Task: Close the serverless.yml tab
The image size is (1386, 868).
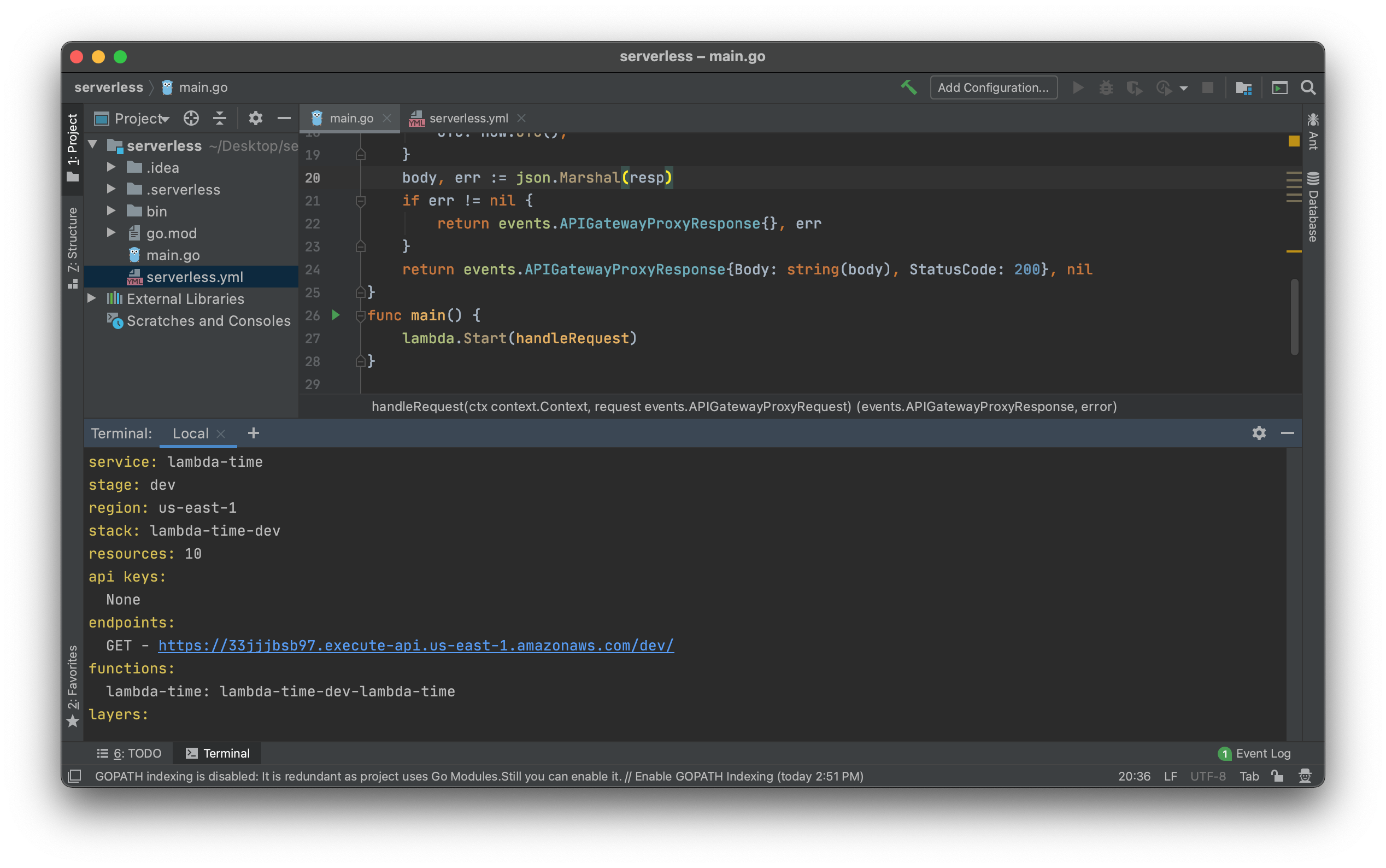Action: pyautogui.click(x=521, y=118)
